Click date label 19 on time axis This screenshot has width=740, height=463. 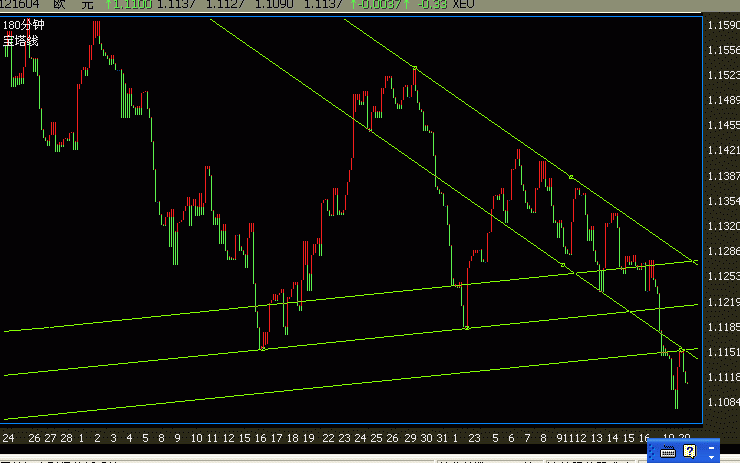click(309, 438)
